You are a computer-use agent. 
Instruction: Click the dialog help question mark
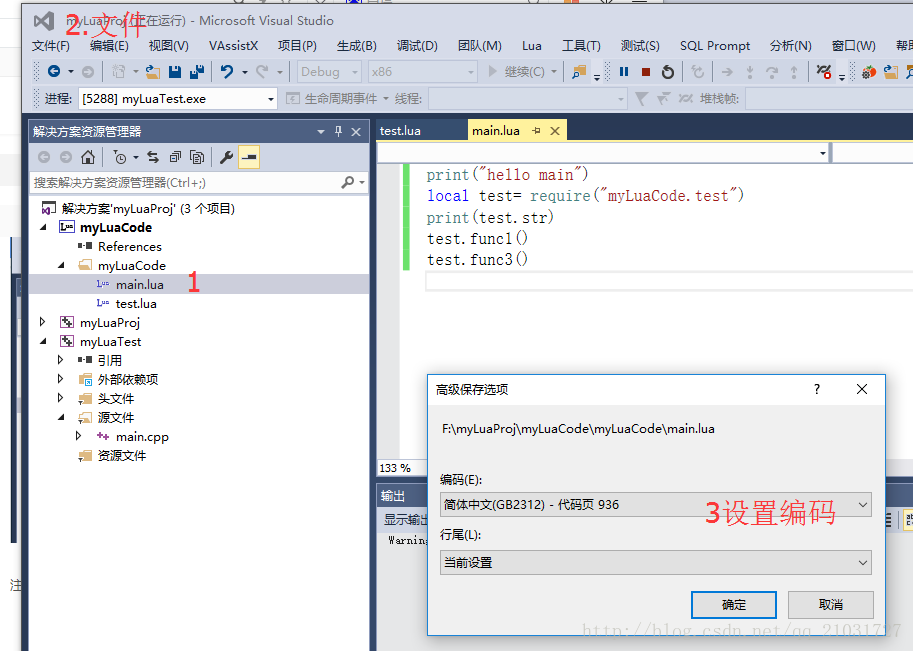point(817,389)
